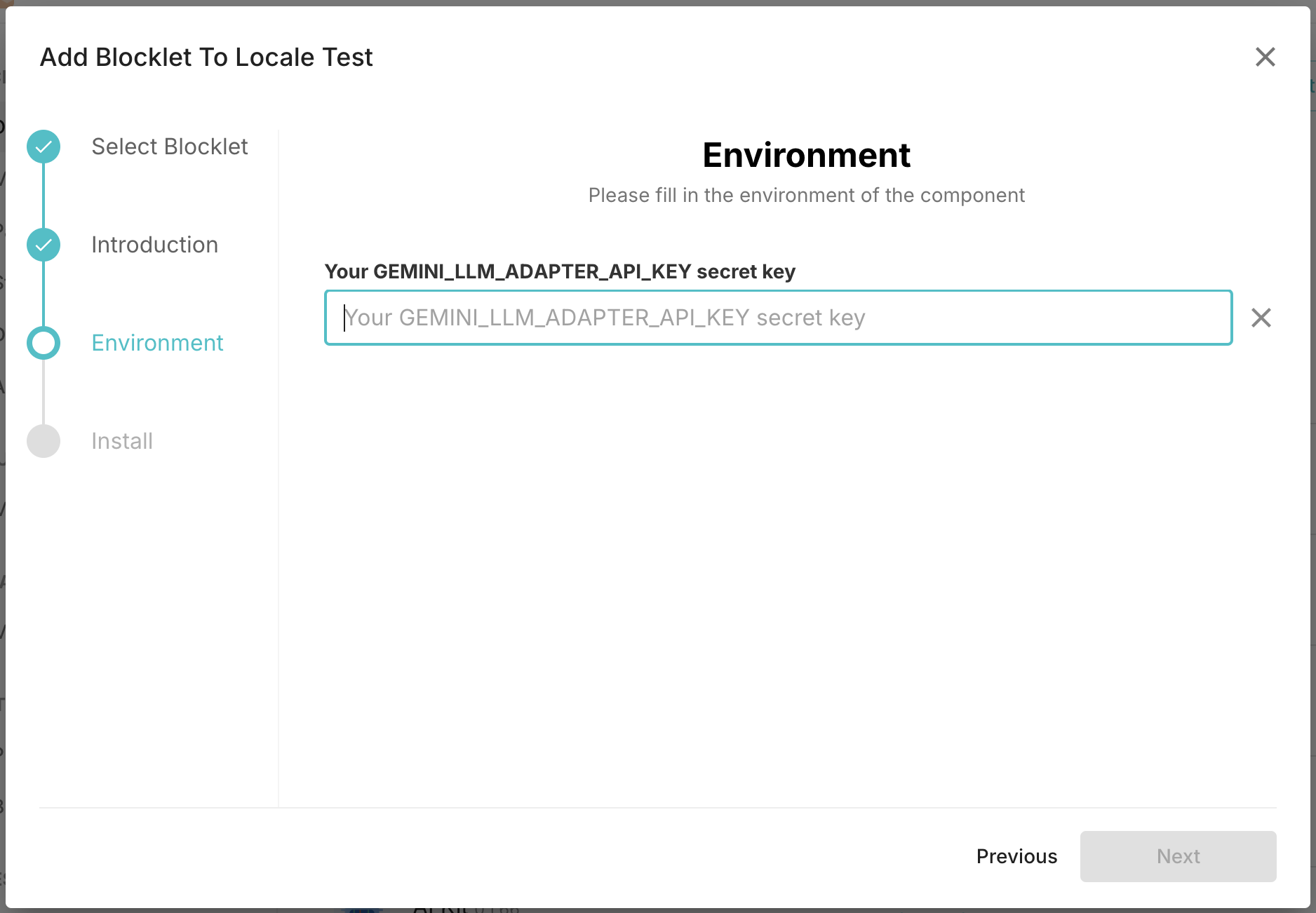Go back to Select Blocklet step label
Viewport: 1316px width, 913px height.
coord(169,147)
